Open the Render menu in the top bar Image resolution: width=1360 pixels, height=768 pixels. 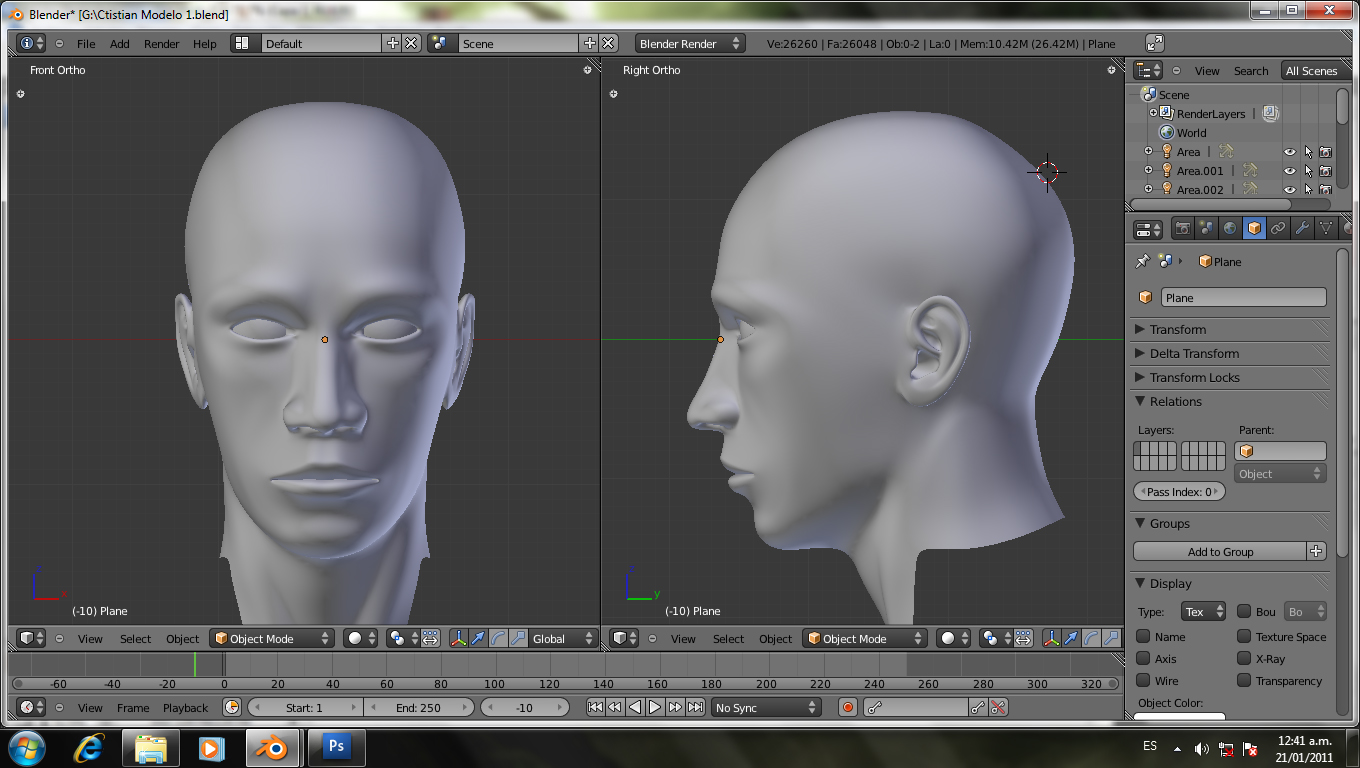pyautogui.click(x=161, y=44)
